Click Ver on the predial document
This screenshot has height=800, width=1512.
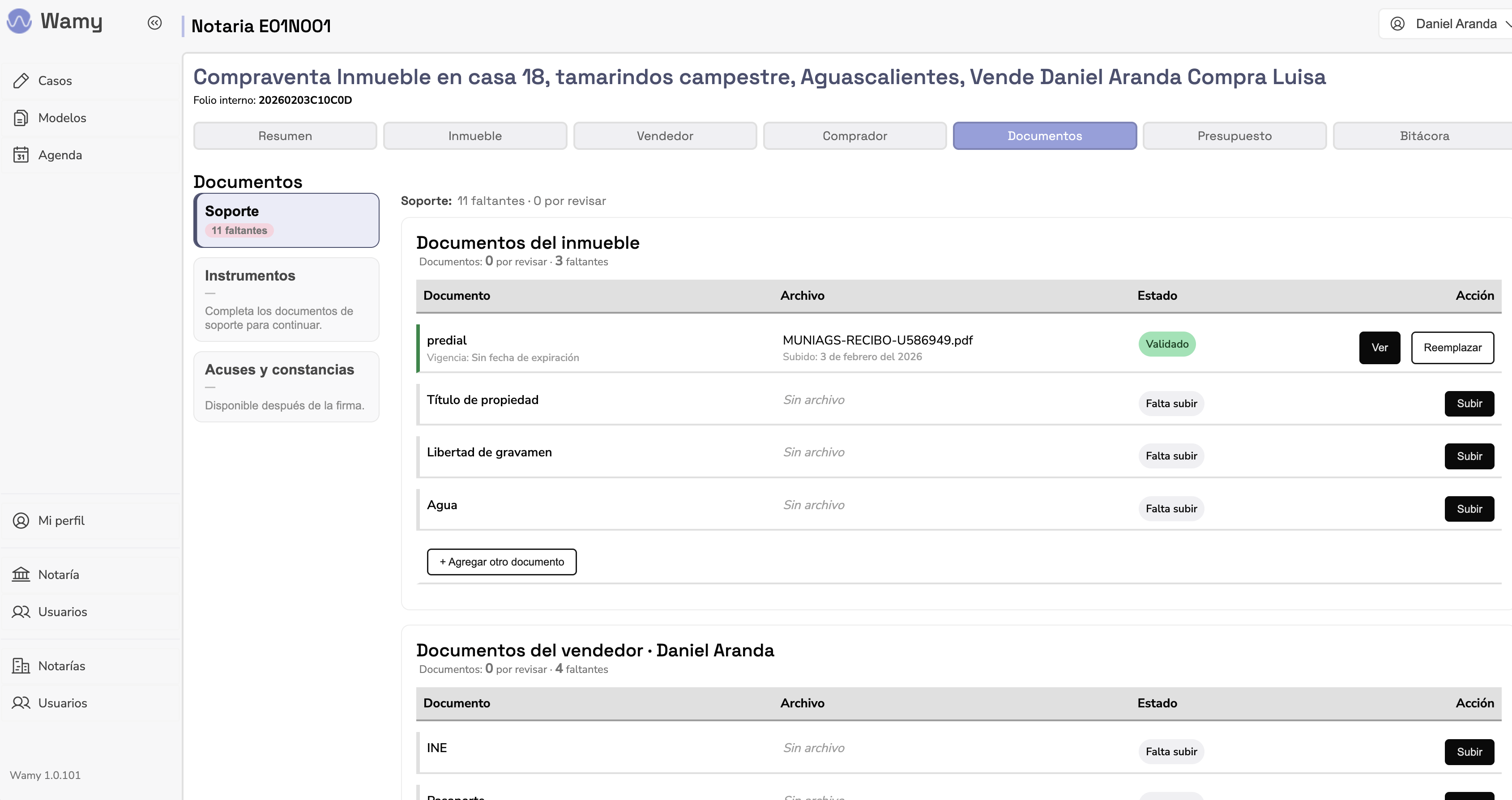(1380, 348)
